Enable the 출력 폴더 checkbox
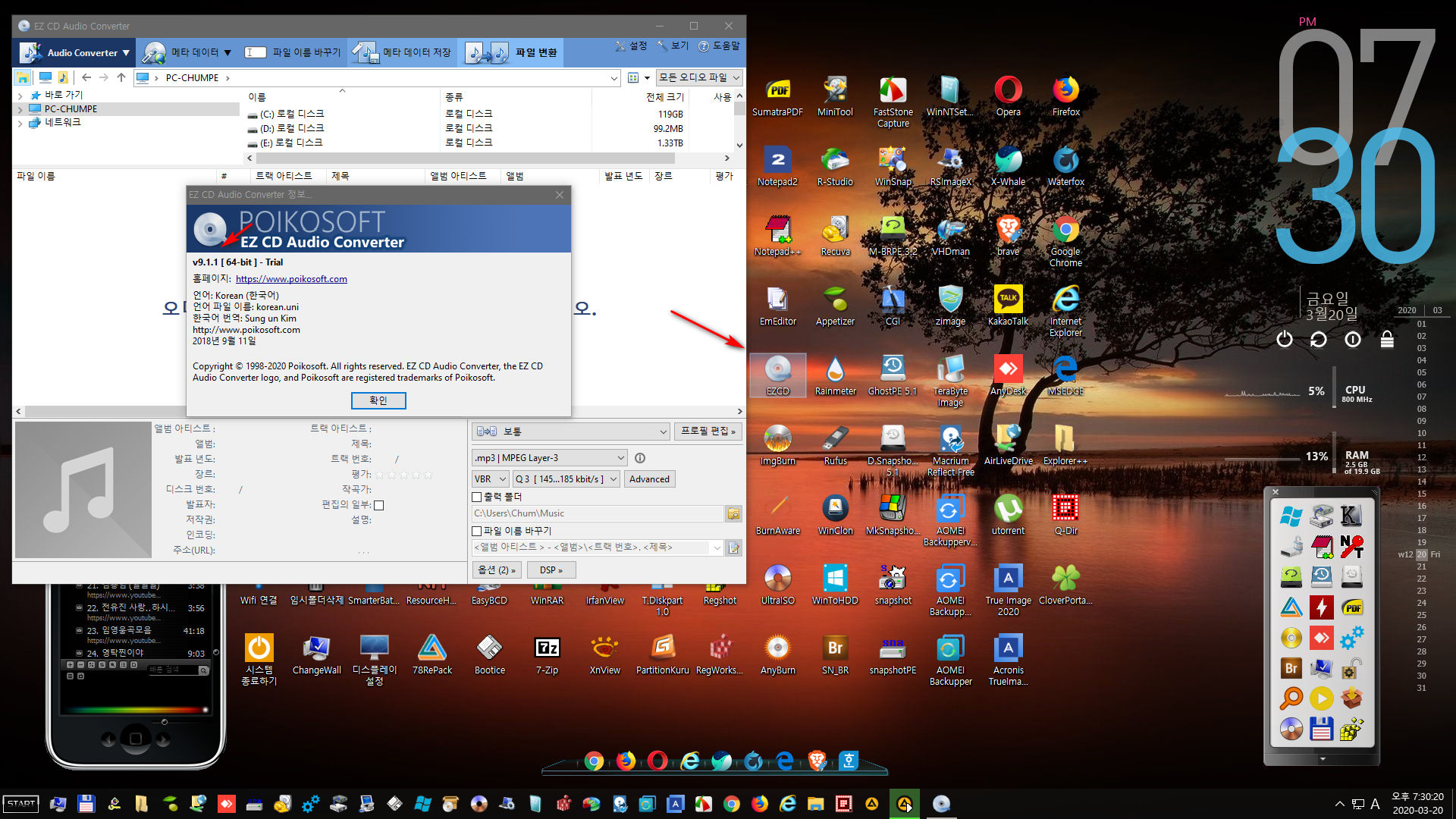1456x819 pixels. pos(477,497)
